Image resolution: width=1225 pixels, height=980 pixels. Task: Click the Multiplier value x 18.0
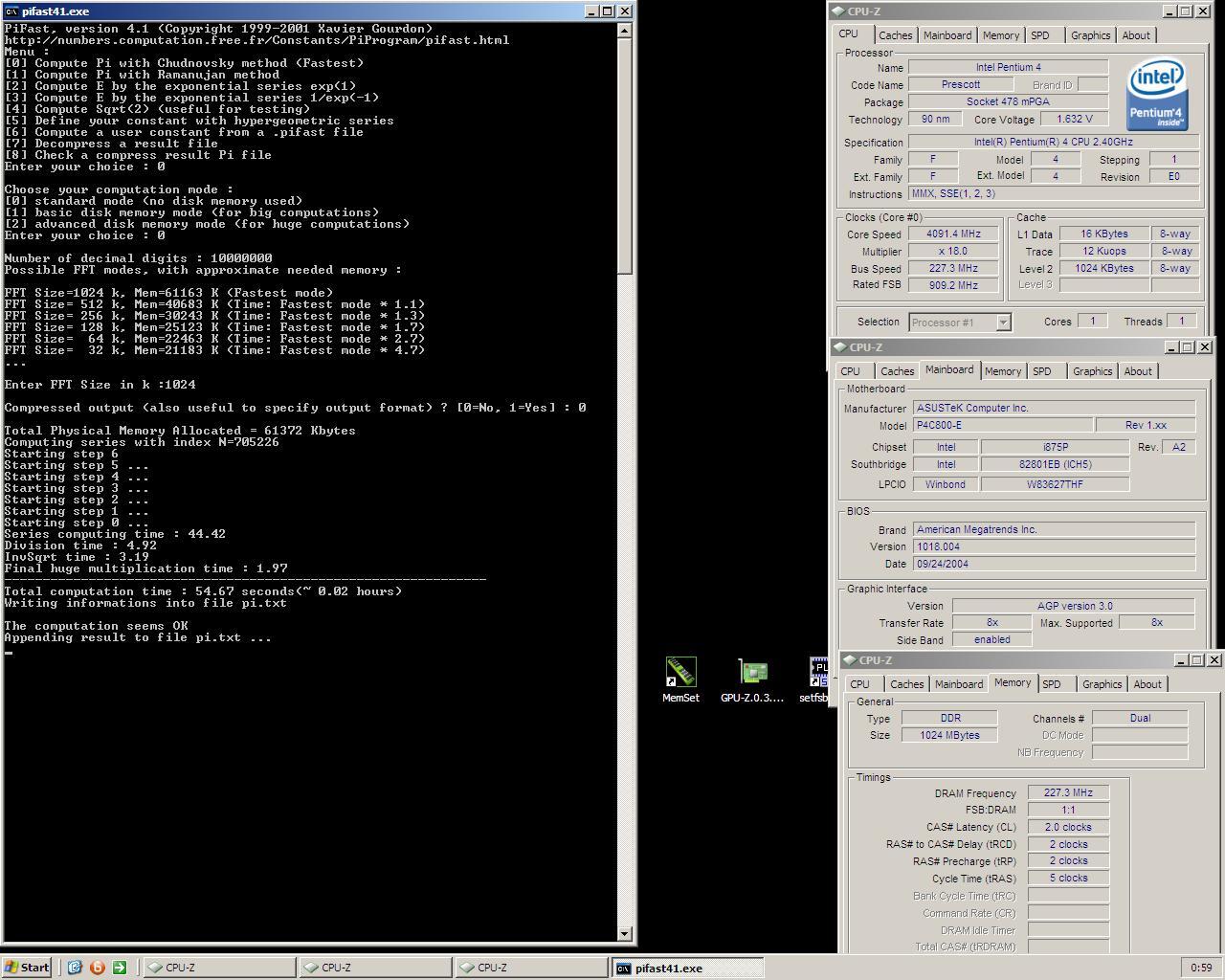pos(953,252)
